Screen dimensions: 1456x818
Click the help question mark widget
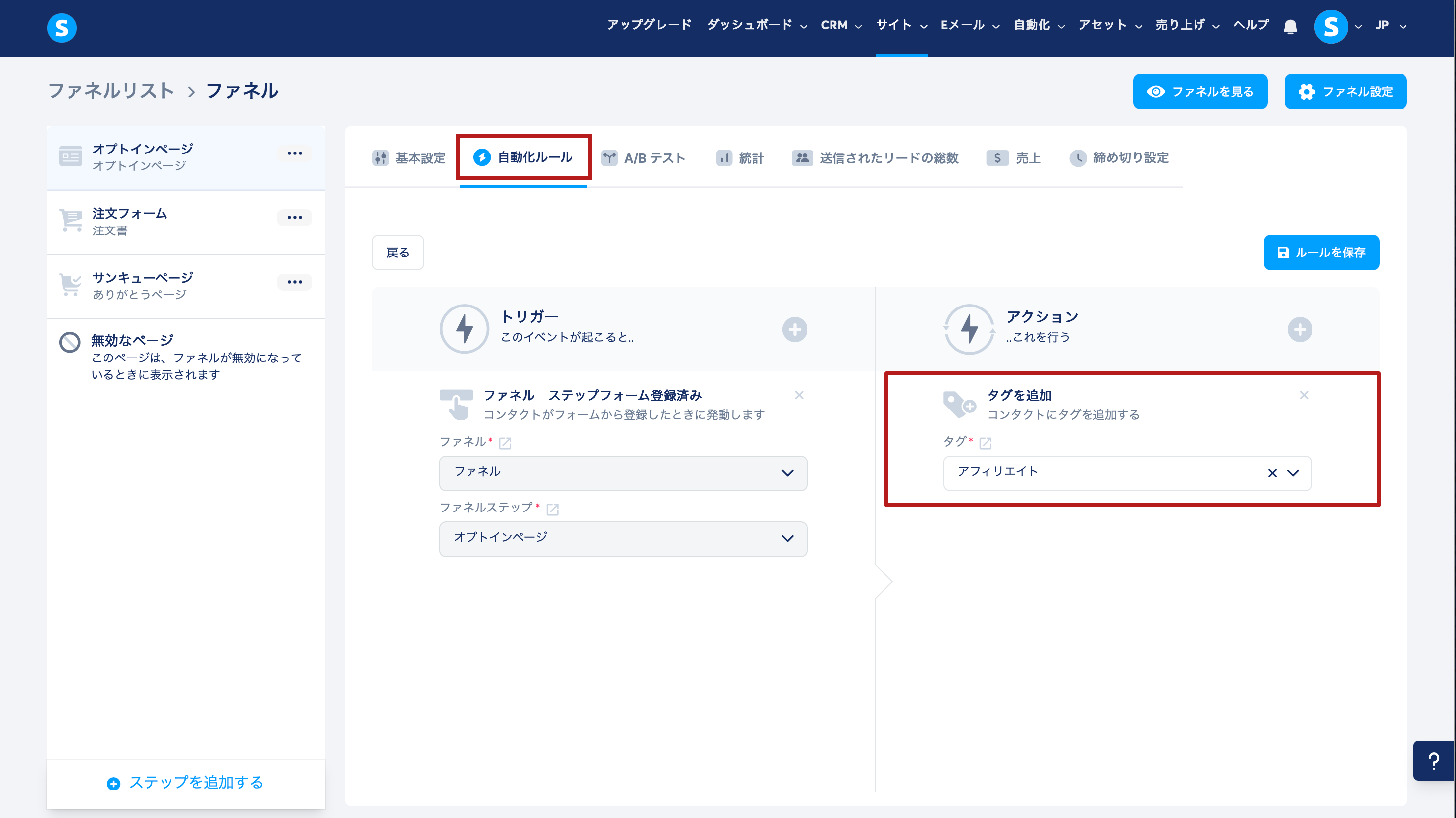[1433, 761]
